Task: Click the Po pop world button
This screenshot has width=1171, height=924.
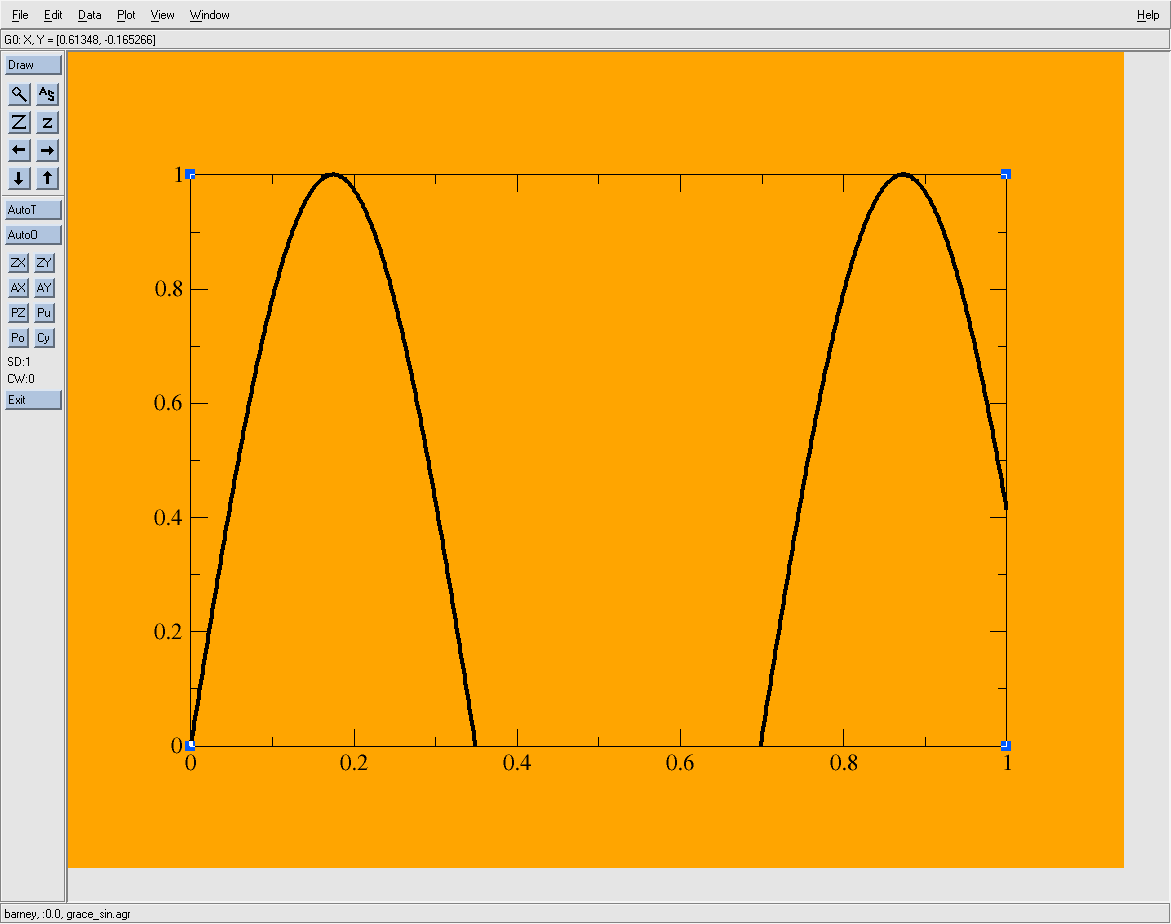Action: click(x=18, y=338)
